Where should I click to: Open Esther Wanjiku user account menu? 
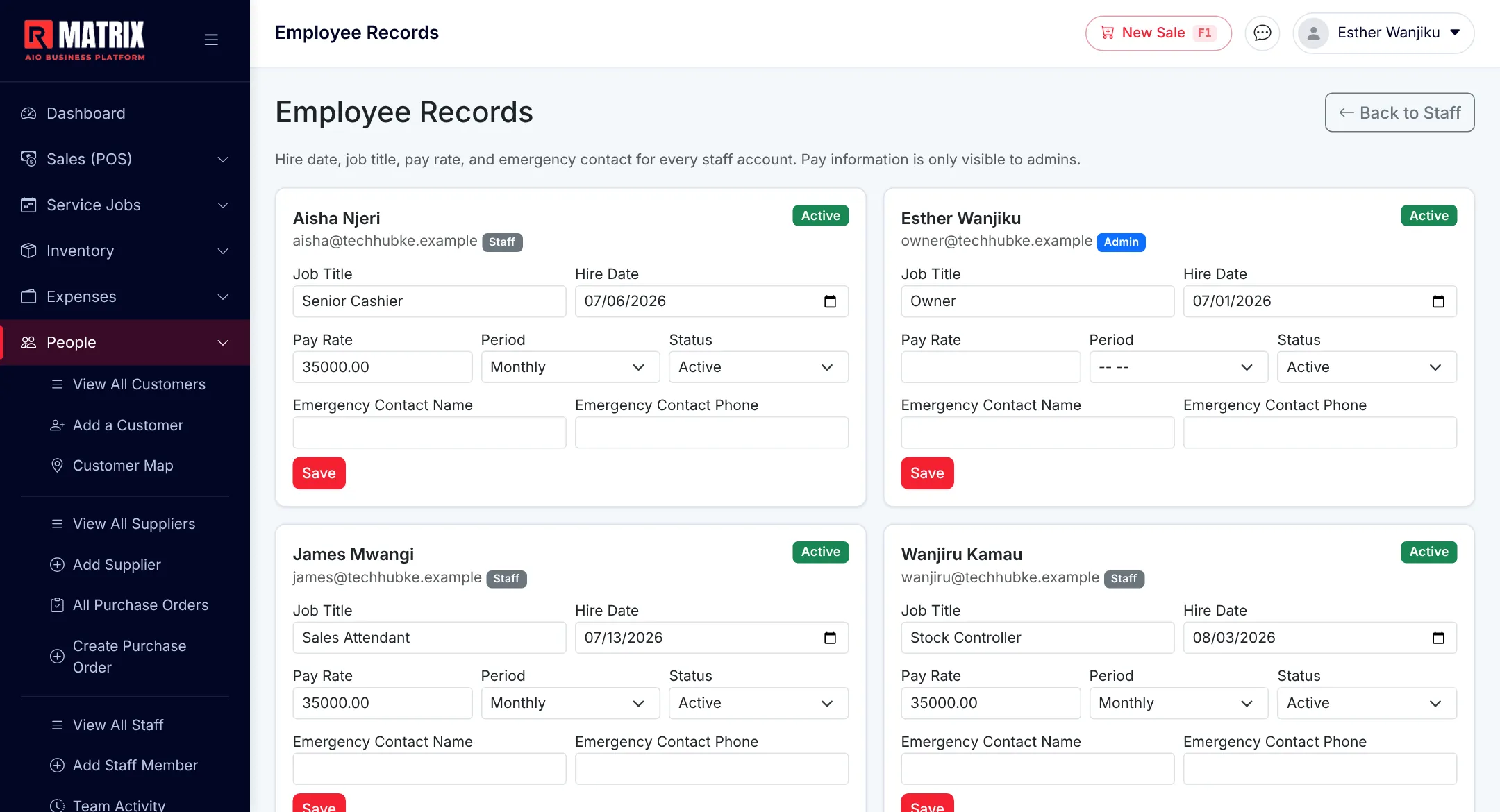1383,33
